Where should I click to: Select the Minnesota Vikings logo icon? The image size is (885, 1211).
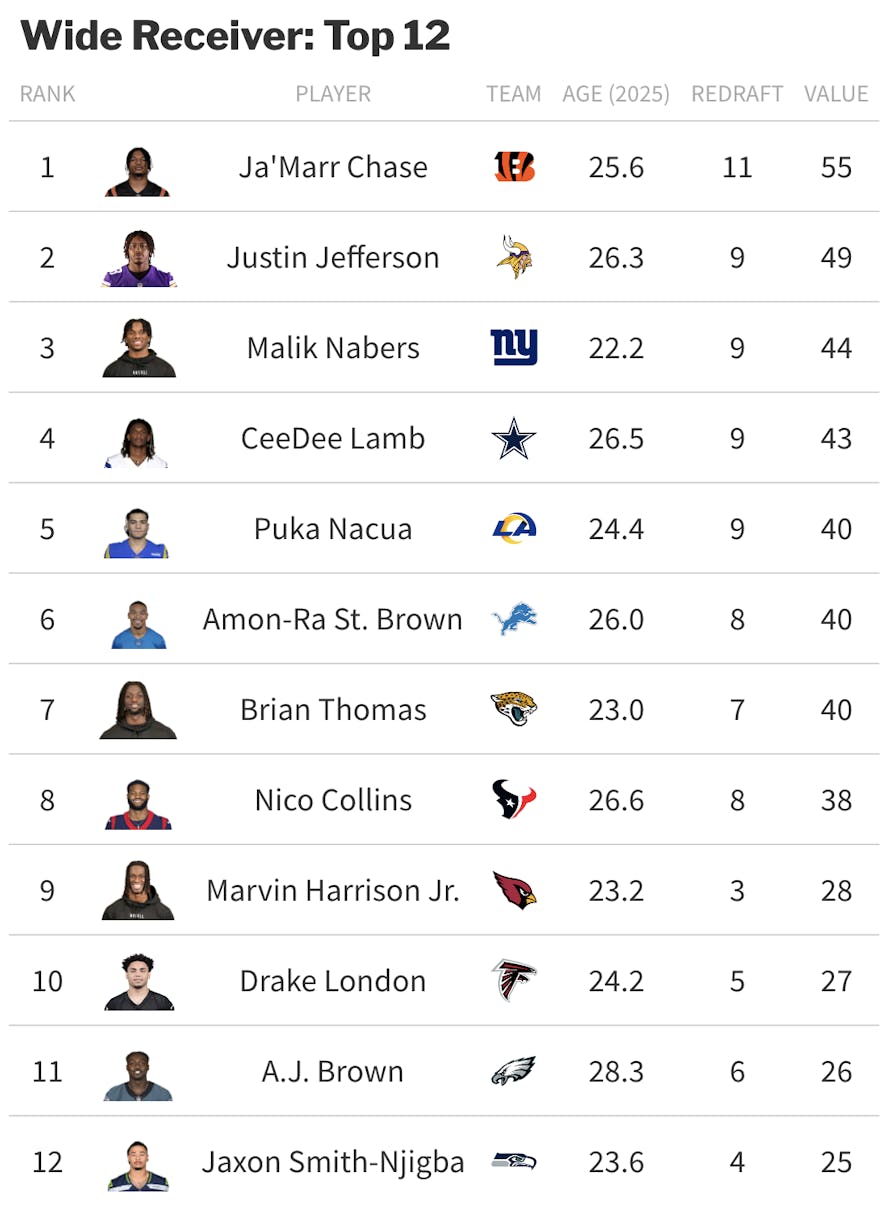coord(514,257)
